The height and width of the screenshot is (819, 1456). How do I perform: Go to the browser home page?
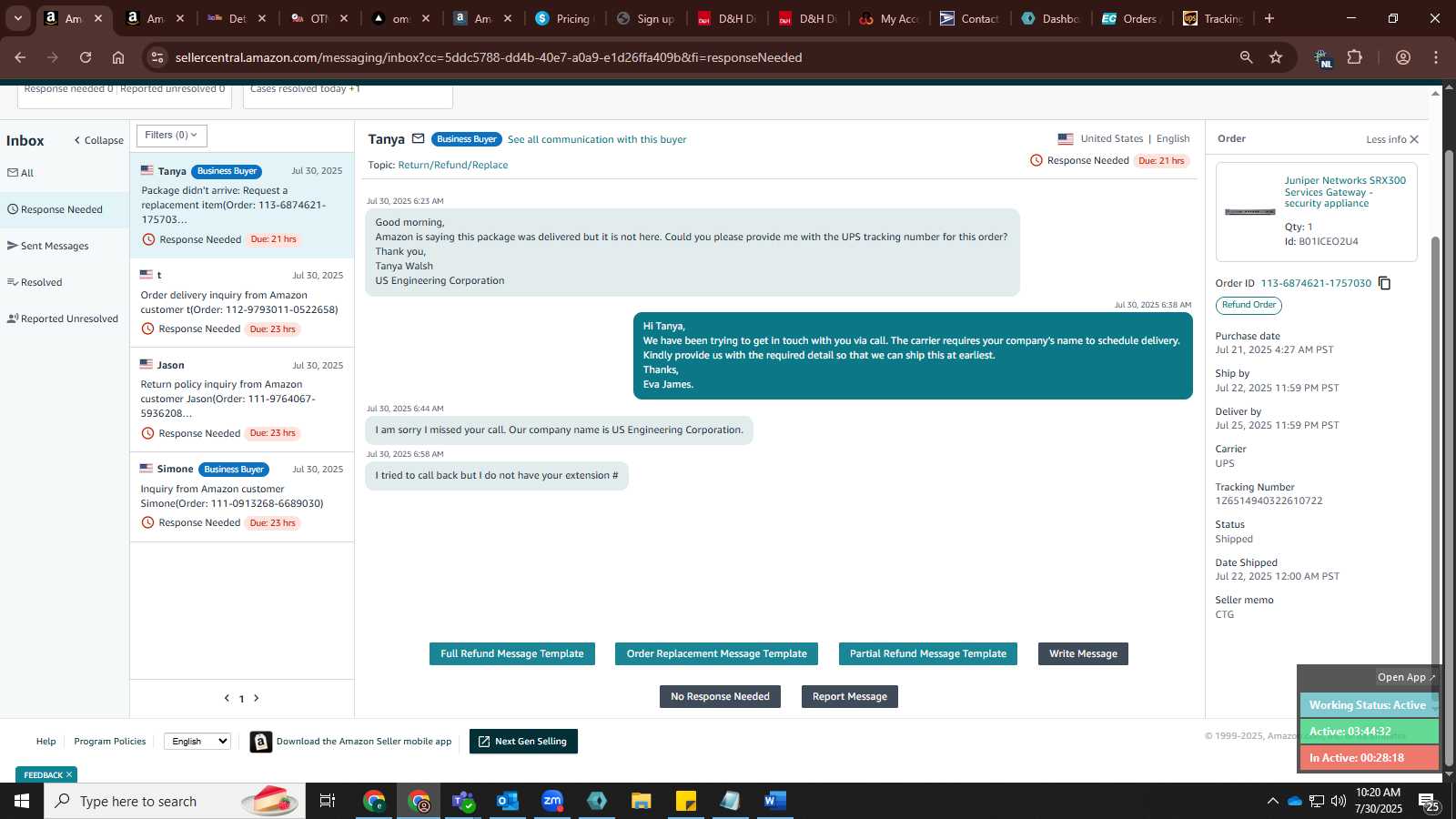click(118, 57)
